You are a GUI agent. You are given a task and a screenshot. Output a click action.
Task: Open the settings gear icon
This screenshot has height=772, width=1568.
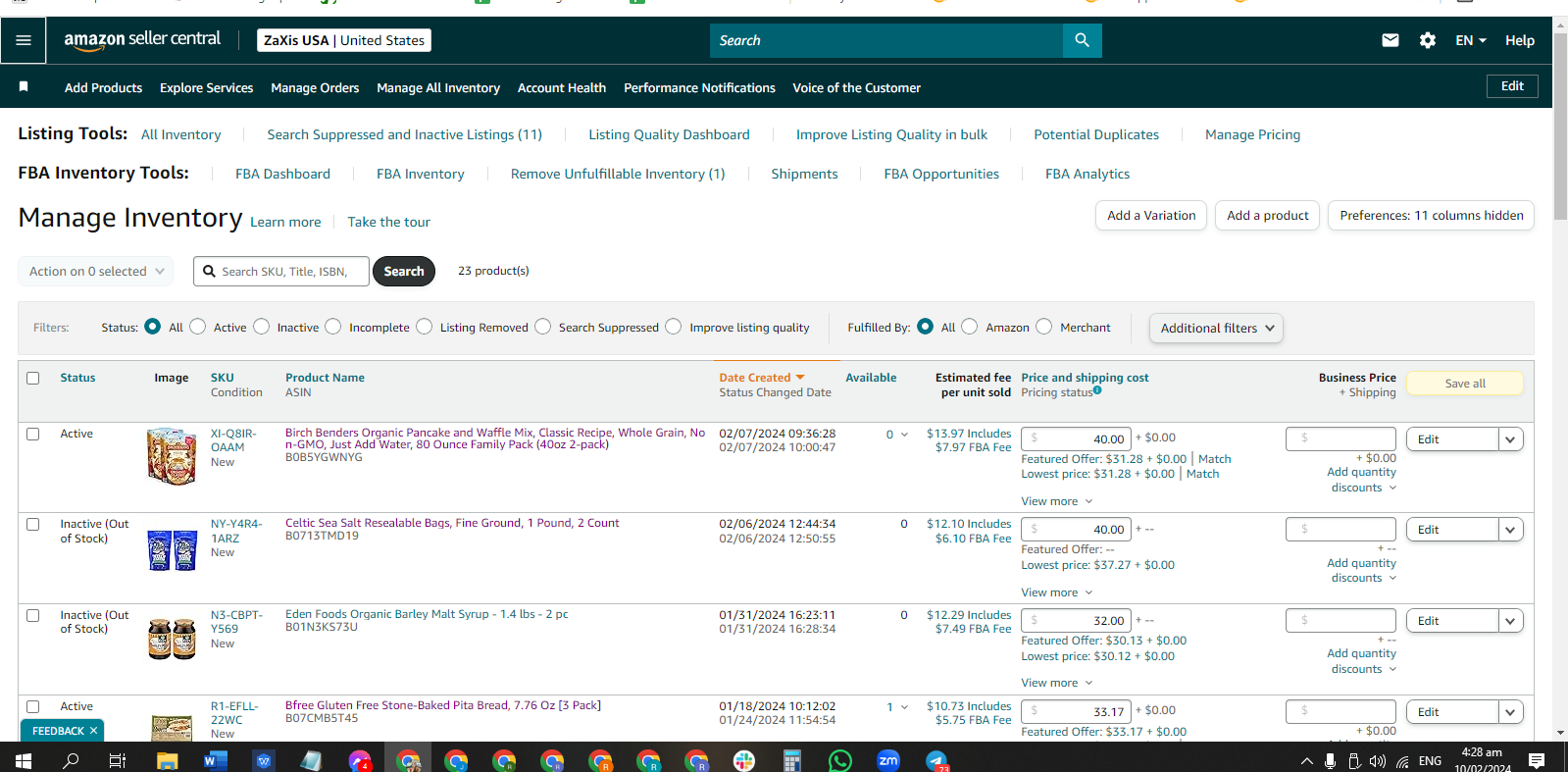[1428, 40]
